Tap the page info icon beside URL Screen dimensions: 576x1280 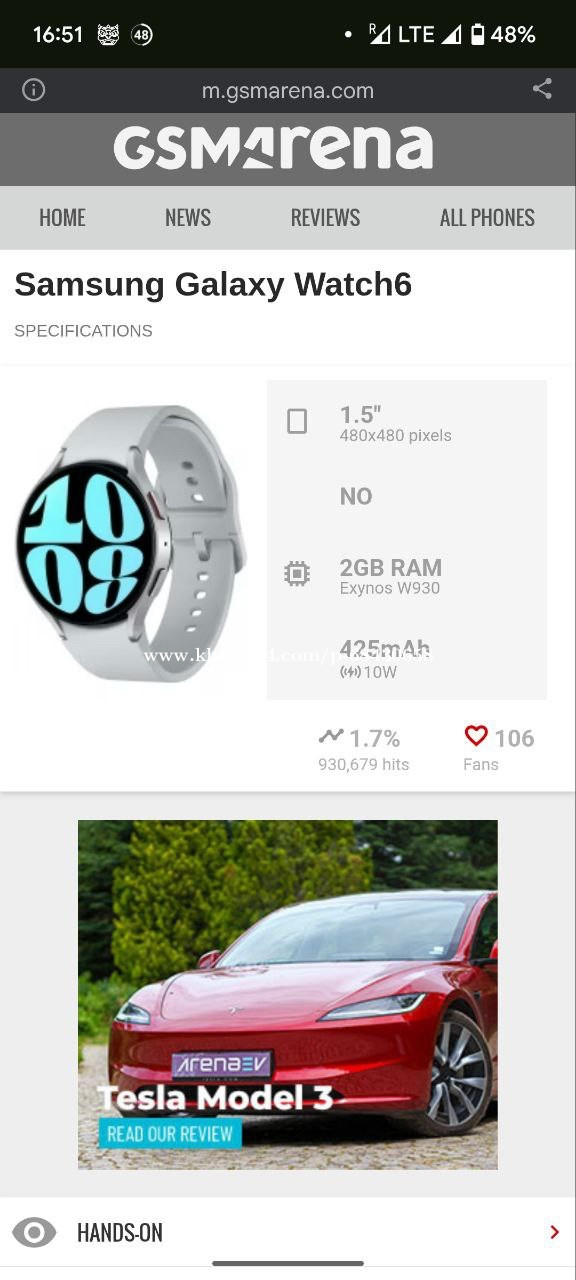coord(34,90)
